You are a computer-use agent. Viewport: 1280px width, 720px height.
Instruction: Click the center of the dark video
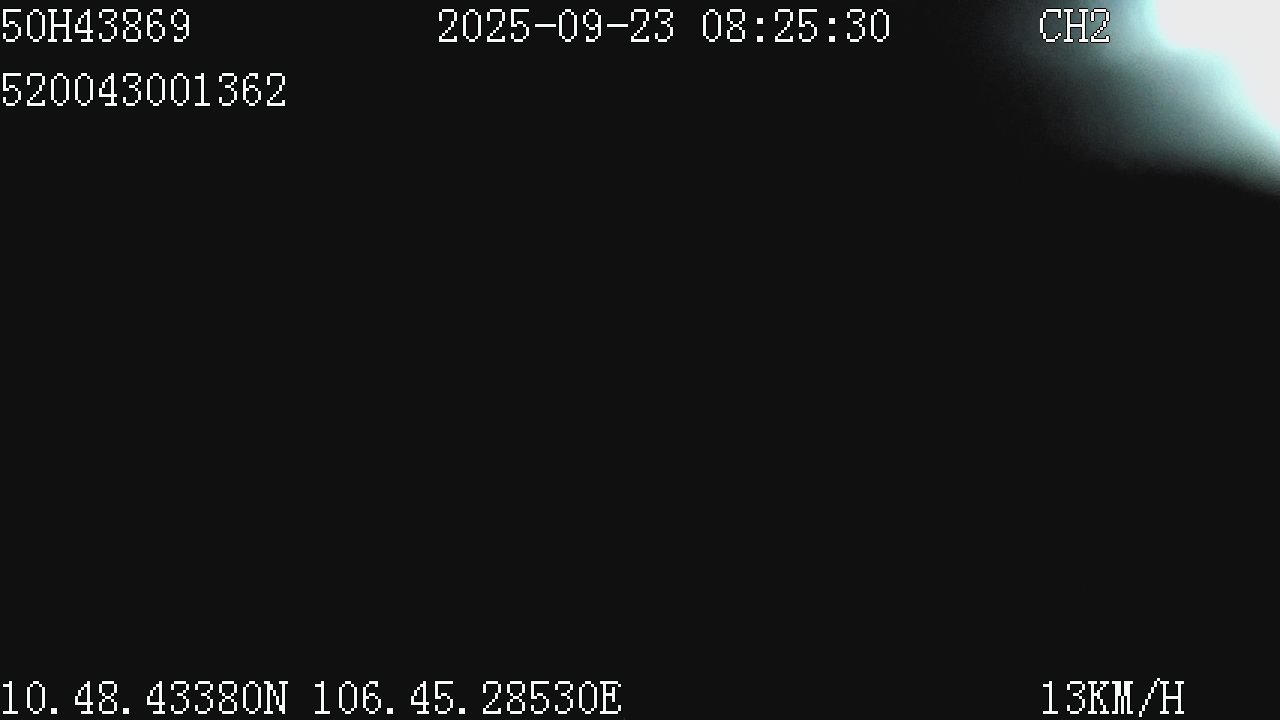[640, 360]
